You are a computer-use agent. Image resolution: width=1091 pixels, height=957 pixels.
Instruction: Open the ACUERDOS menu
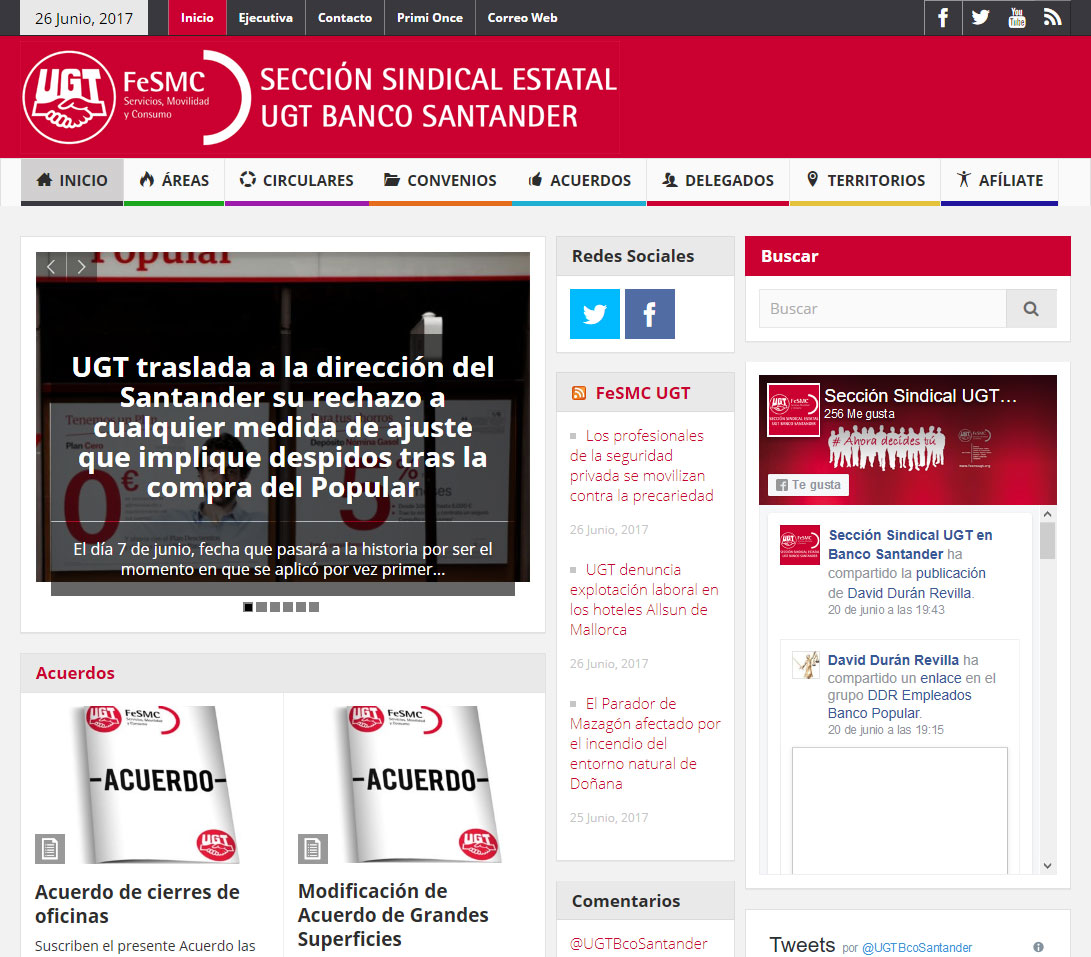pos(579,181)
